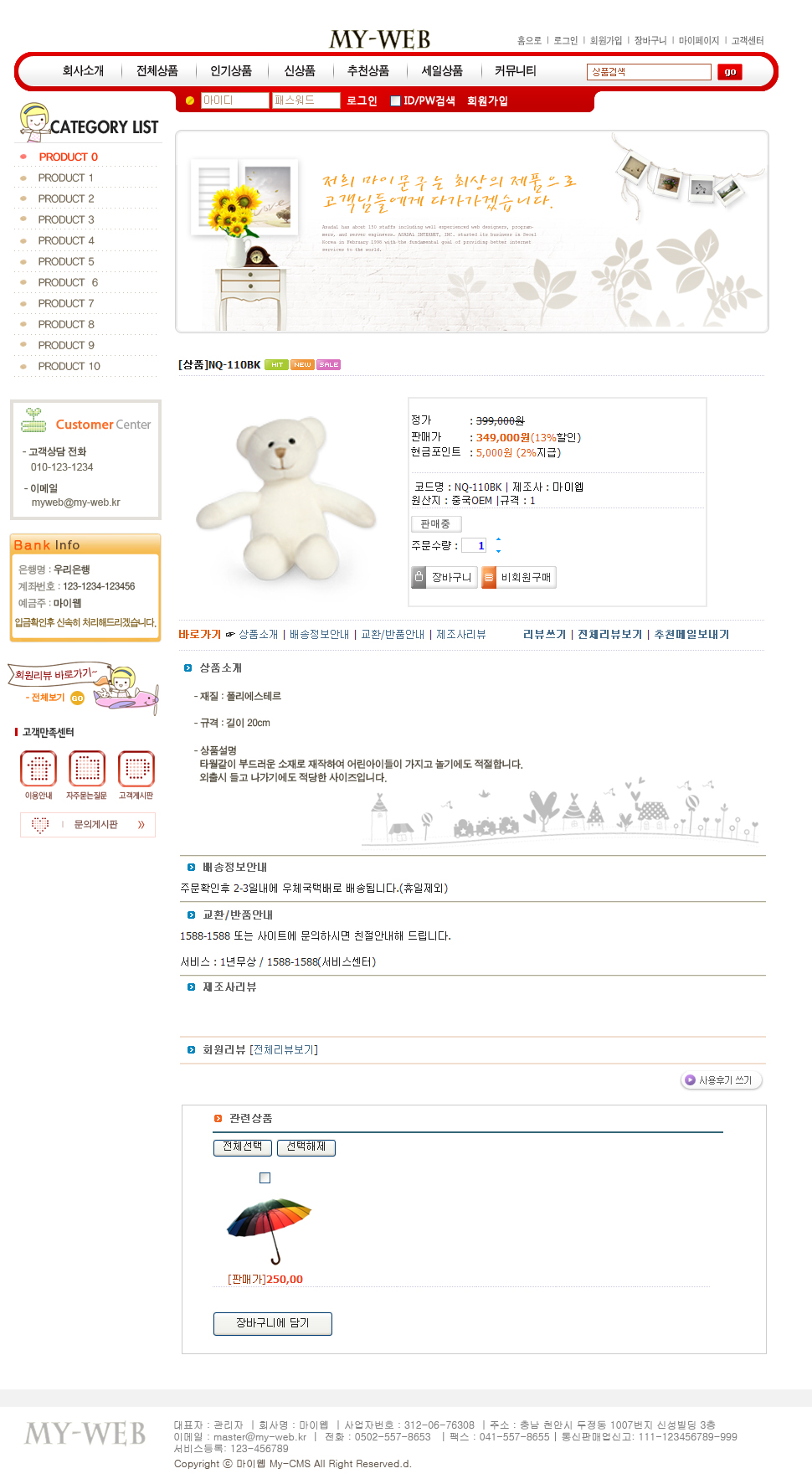
Task: Click the 상품검색 search input field
Action: click(x=649, y=72)
